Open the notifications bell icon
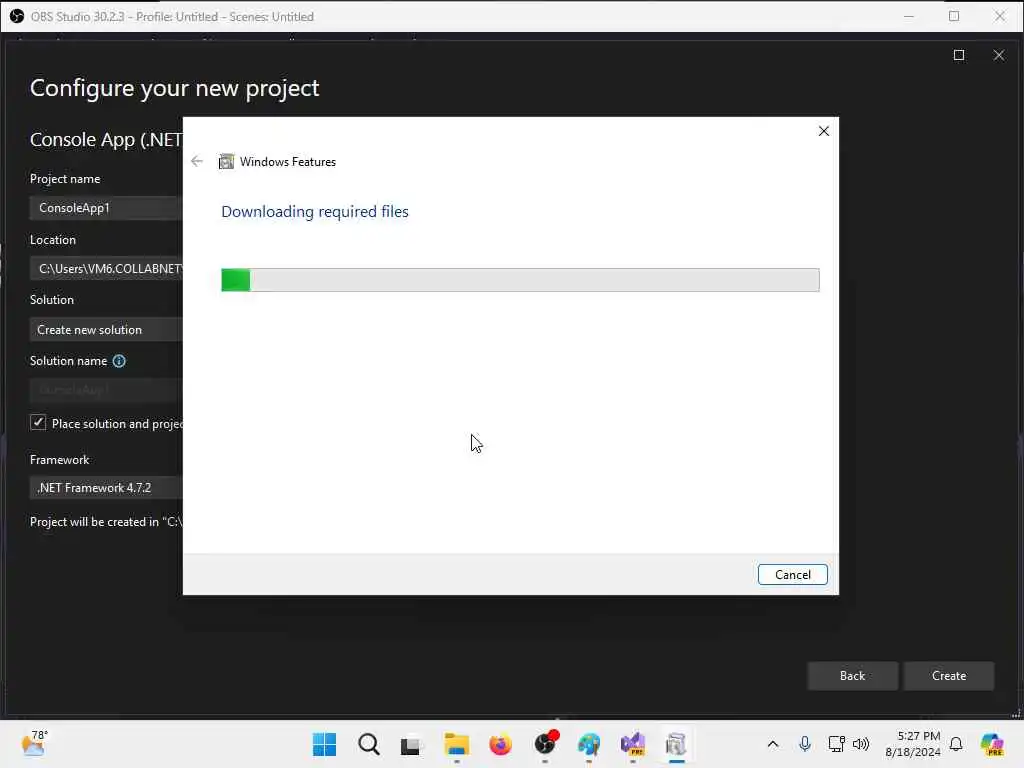 pyautogui.click(x=956, y=744)
